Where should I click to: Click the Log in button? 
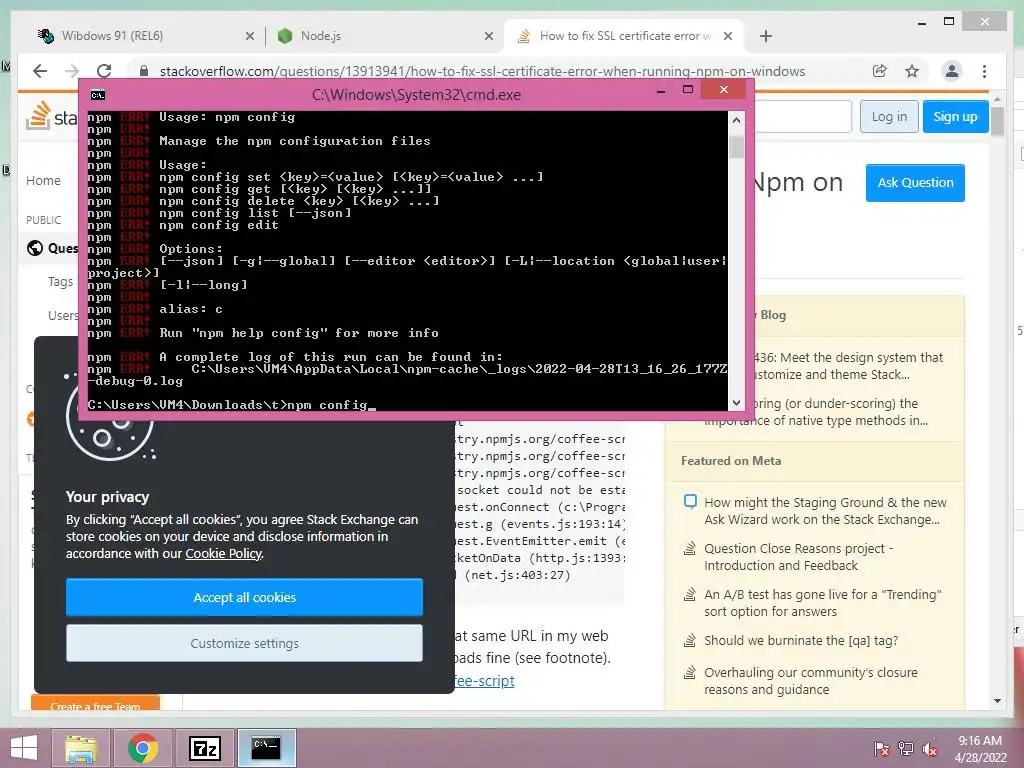(x=889, y=116)
